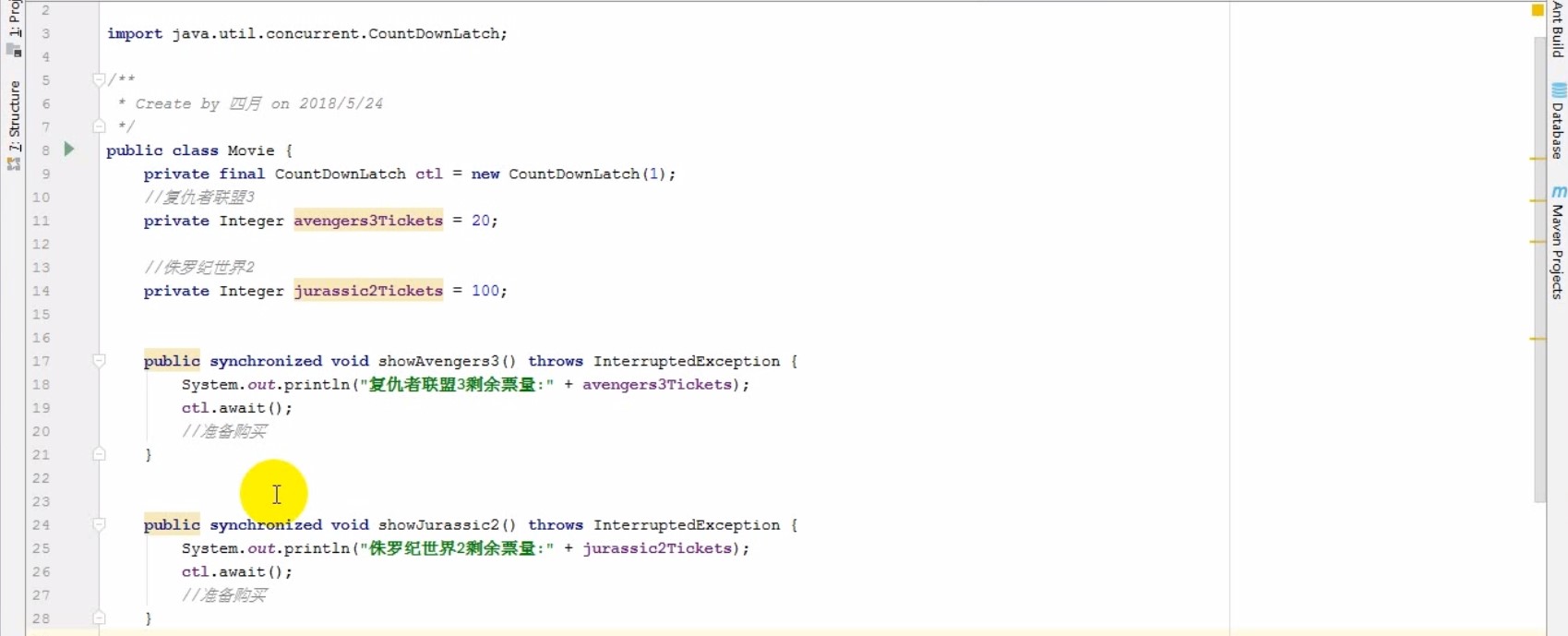Jump to the third warning stripe marker
Image resolution: width=1568 pixels, height=636 pixels.
[1538, 242]
